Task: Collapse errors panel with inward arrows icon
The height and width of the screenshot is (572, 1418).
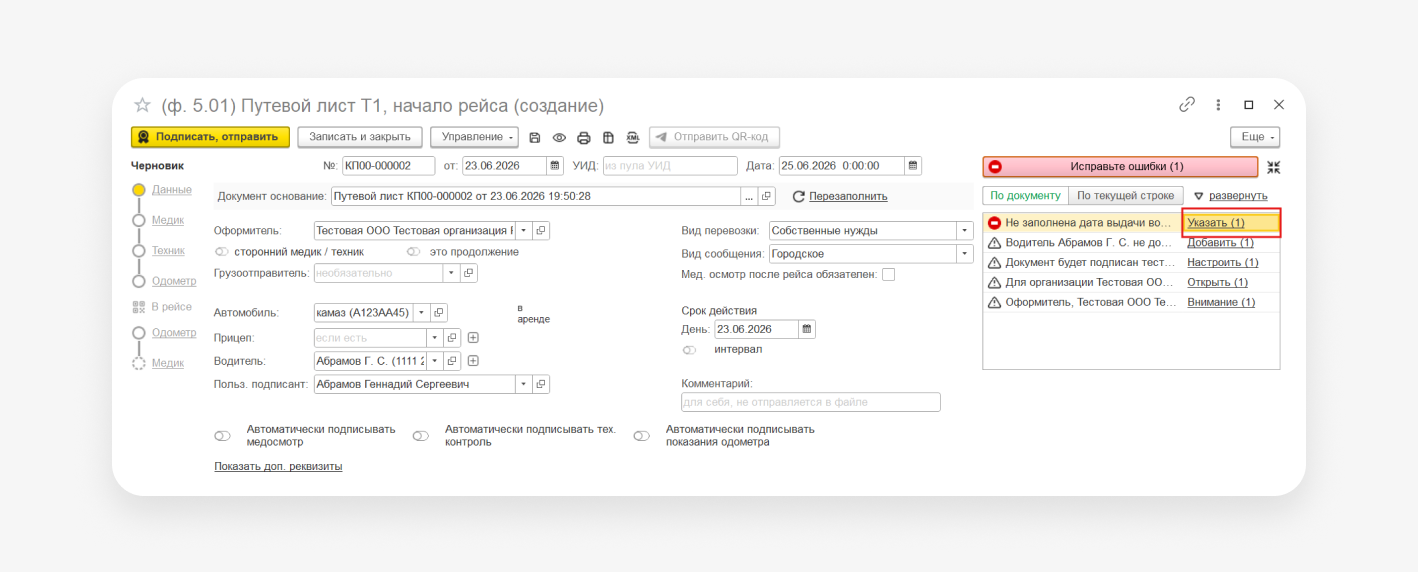Action: (x=1273, y=167)
